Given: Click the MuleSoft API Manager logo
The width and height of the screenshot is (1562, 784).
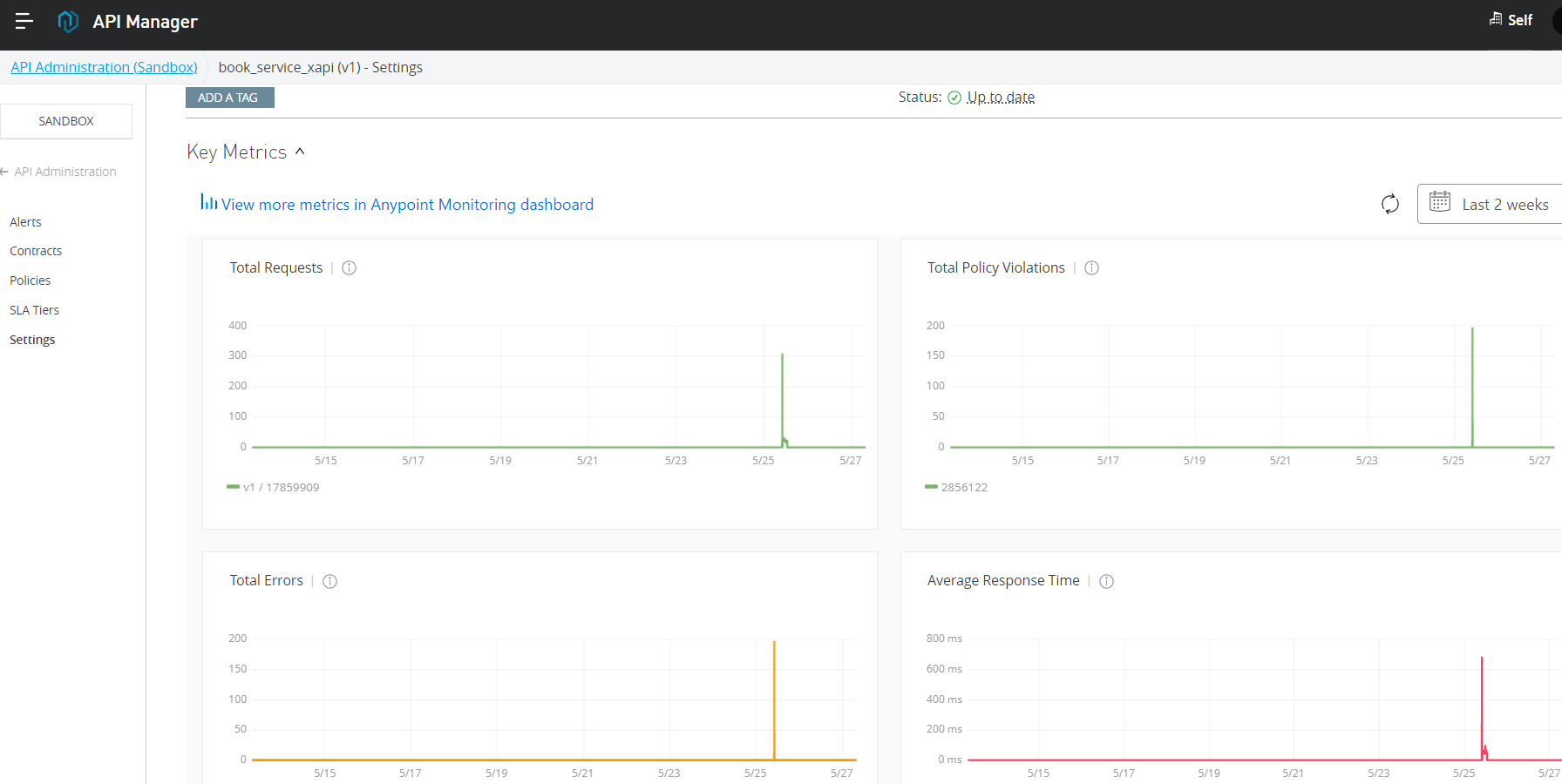Looking at the screenshot, I should pyautogui.click(x=68, y=22).
